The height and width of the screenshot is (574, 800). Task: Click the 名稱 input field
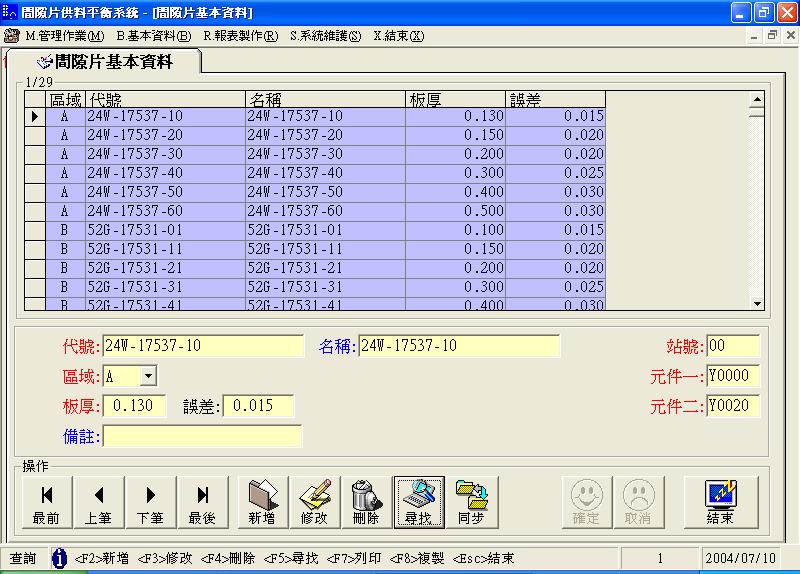(459, 346)
